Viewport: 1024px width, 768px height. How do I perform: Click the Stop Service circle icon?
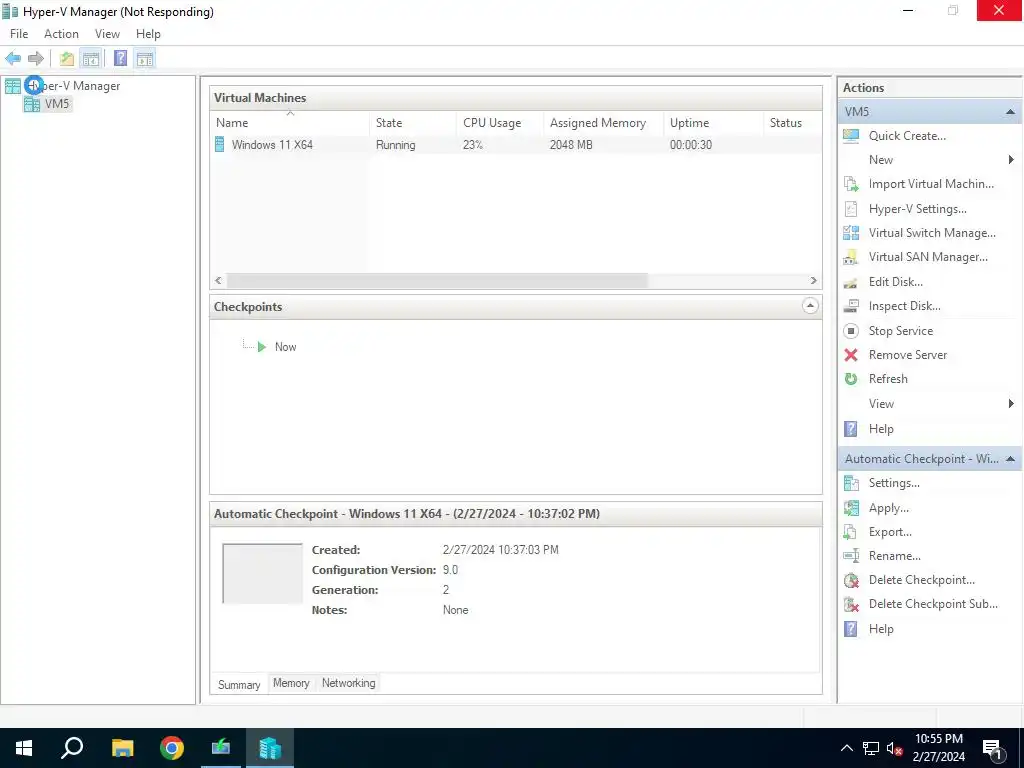pyautogui.click(x=851, y=330)
